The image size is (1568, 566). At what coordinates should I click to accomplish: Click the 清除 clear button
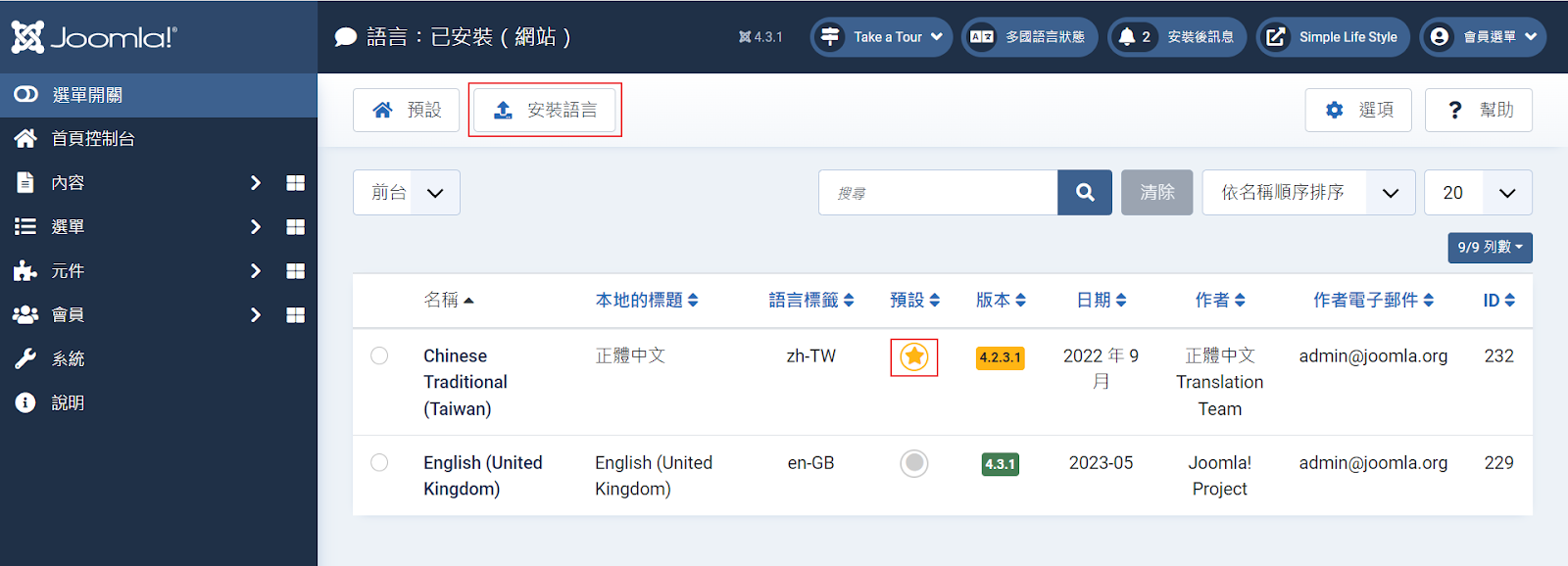tap(1157, 193)
